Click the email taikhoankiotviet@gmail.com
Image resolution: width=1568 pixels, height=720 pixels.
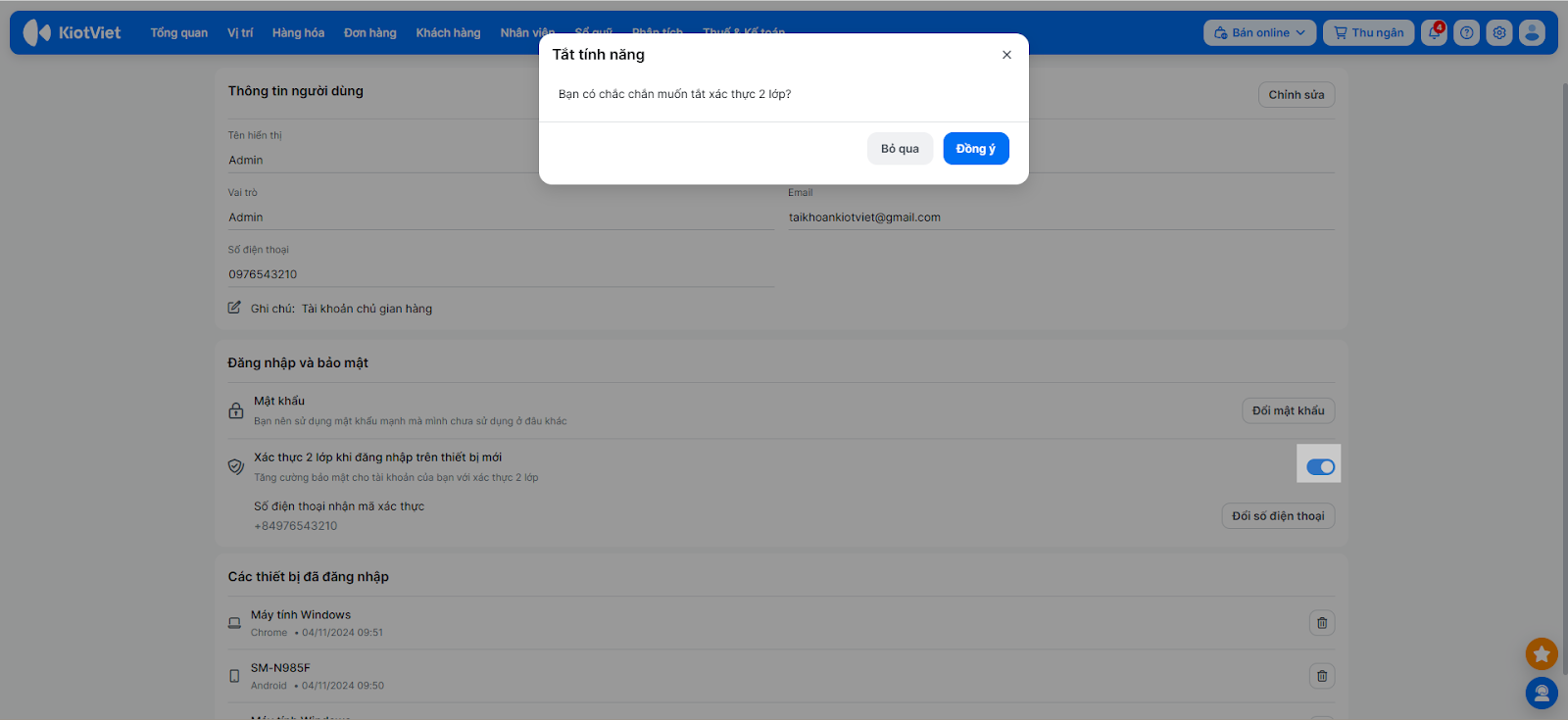pos(864,217)
